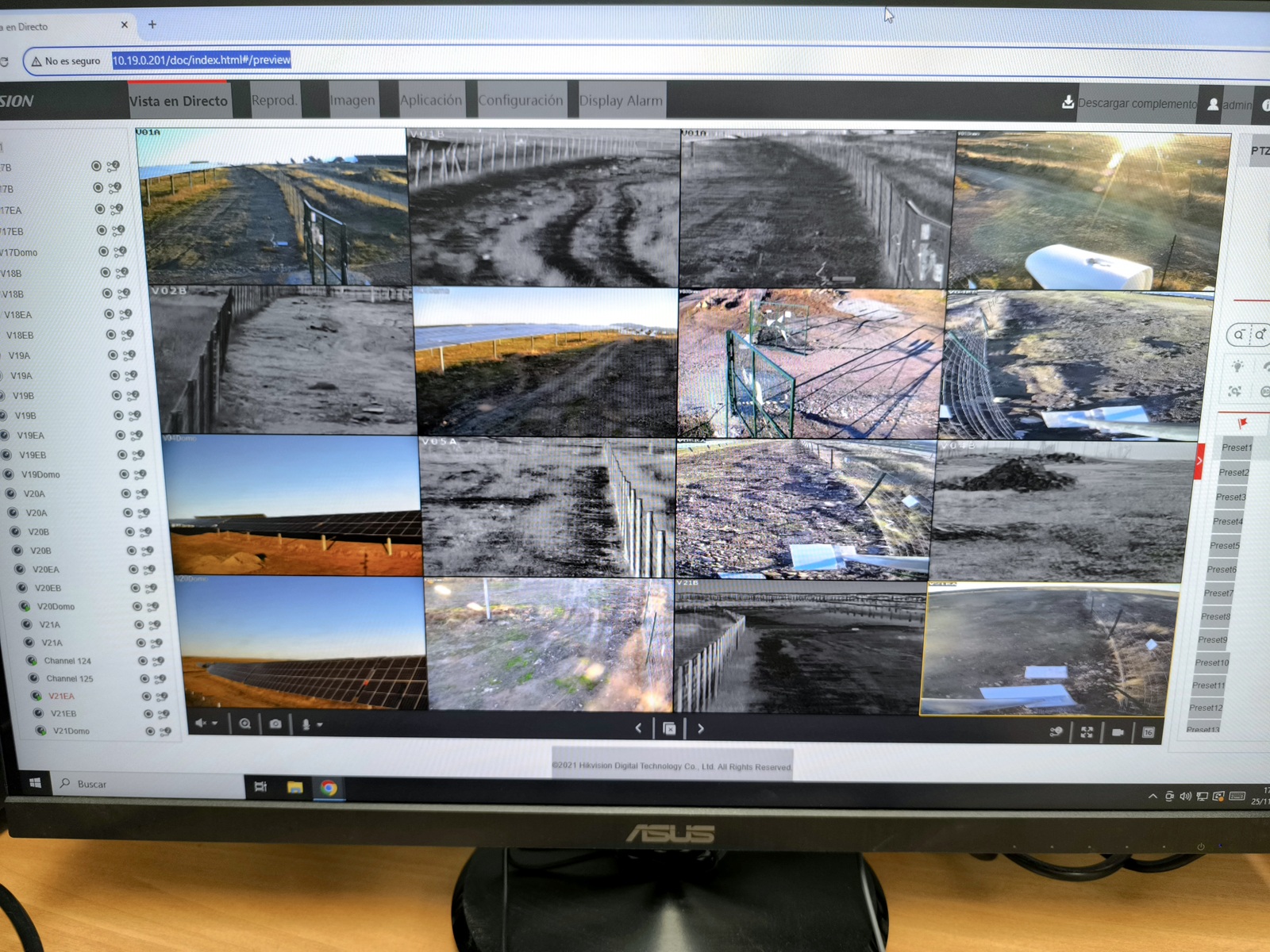Go to previous page of camera feeds
The width and height of the screenshot is (1270, 952).
tap(638, 728)
